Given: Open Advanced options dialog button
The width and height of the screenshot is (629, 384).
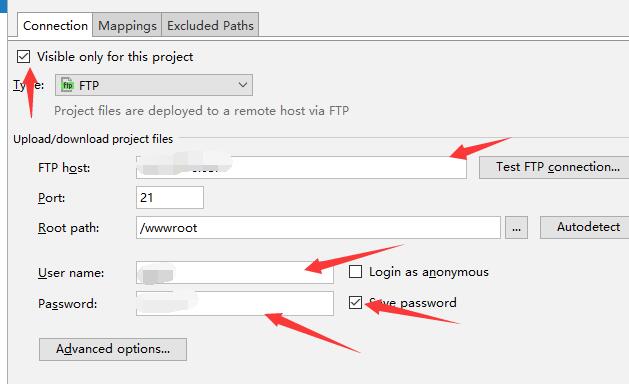Looking at the screenshot, I should tap(113, 349).
